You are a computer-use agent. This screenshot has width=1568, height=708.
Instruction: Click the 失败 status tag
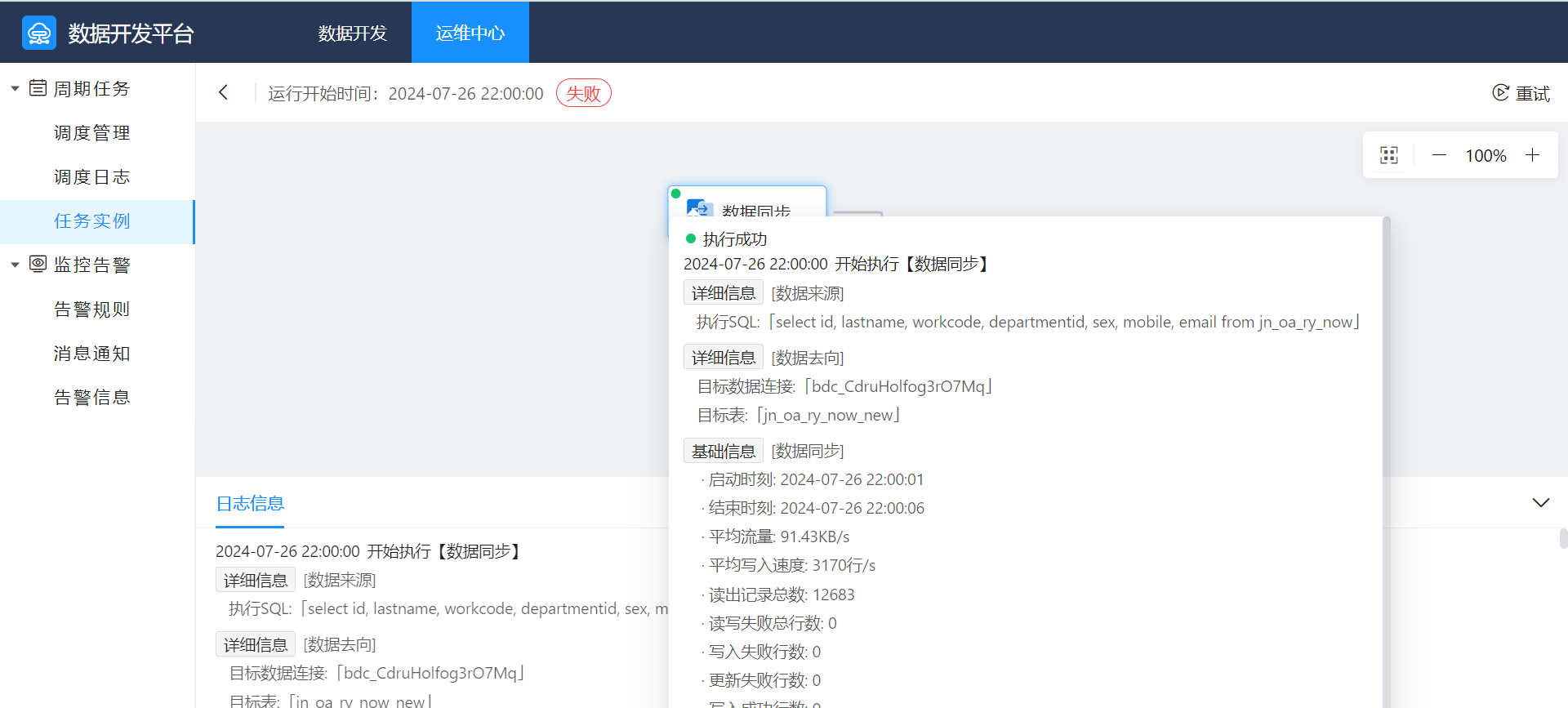583,93
